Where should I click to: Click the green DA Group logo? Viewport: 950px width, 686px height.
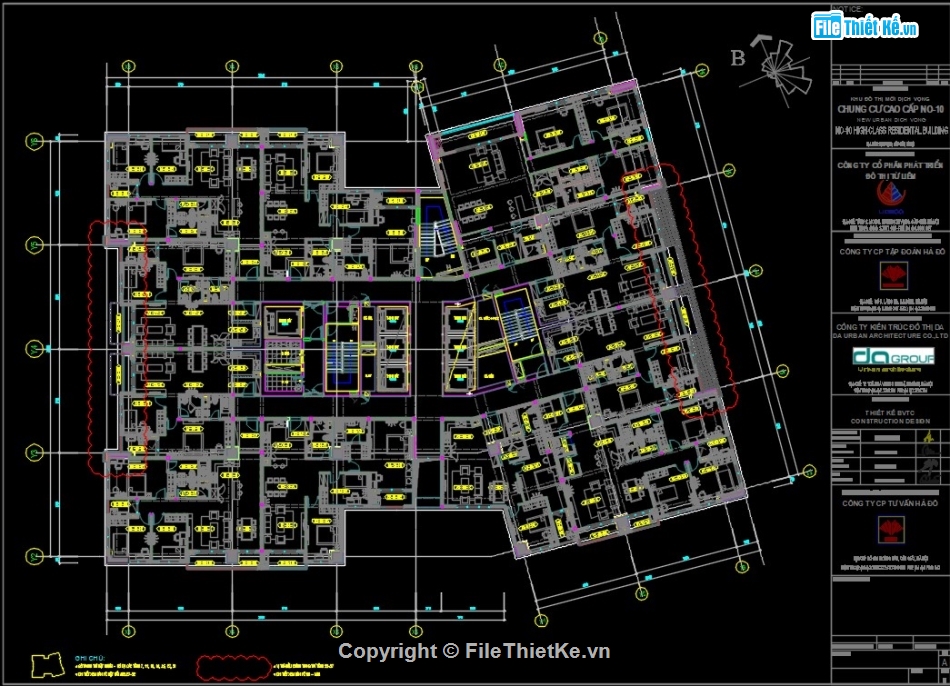point(892,358)
